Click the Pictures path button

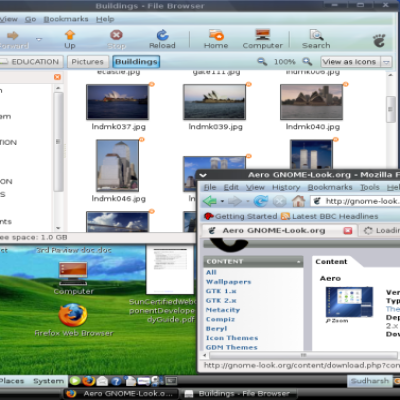point(87,62)
